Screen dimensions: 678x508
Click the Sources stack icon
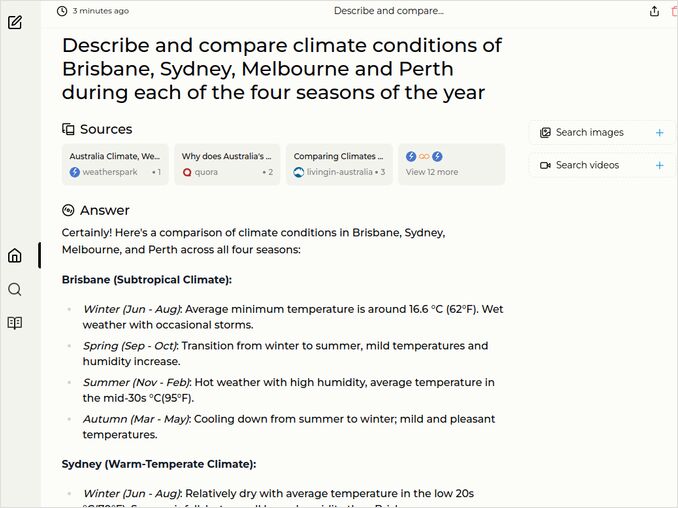[68, 129]
